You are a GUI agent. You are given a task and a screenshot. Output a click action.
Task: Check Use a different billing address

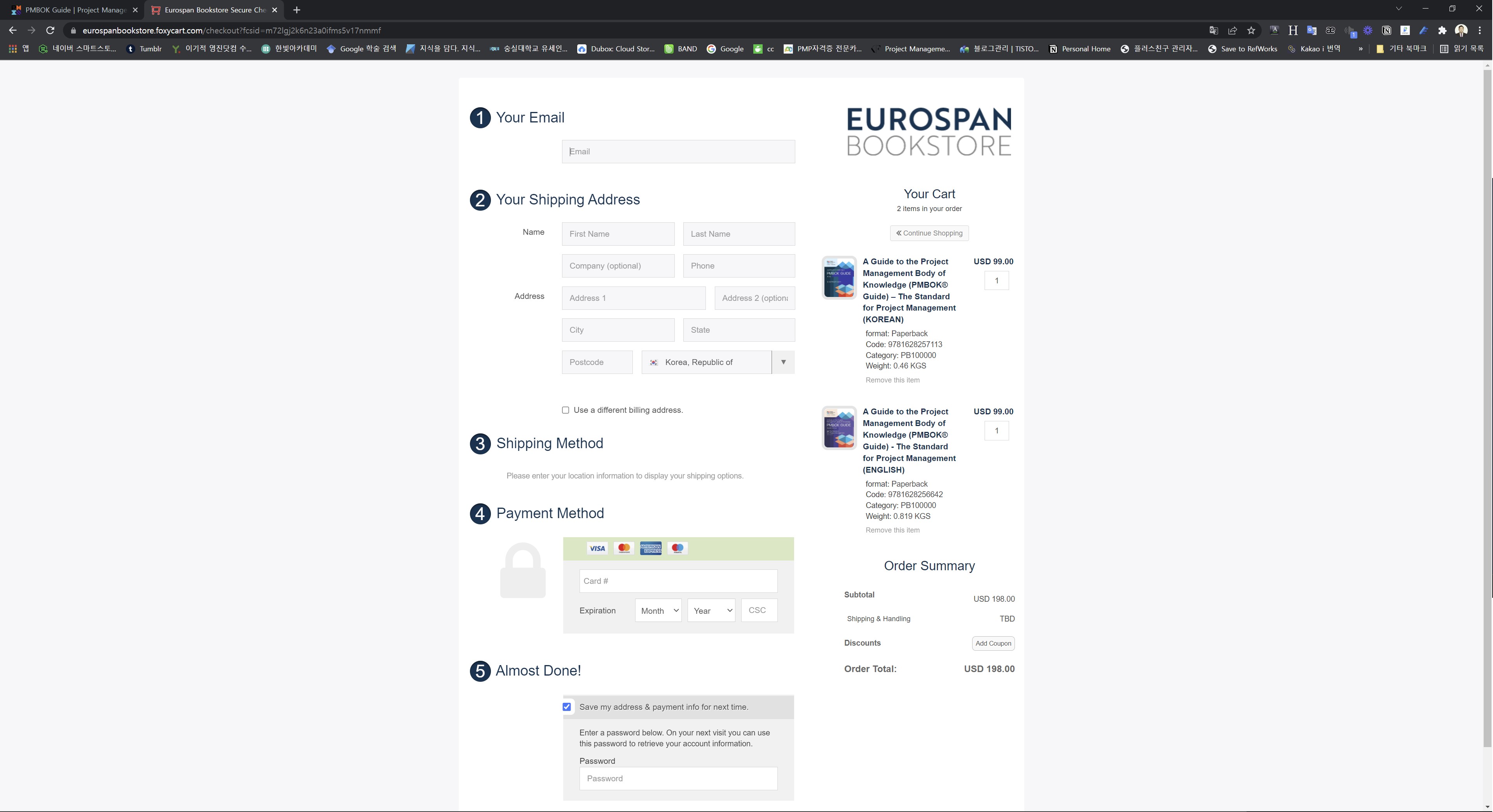tap(566, 410)
